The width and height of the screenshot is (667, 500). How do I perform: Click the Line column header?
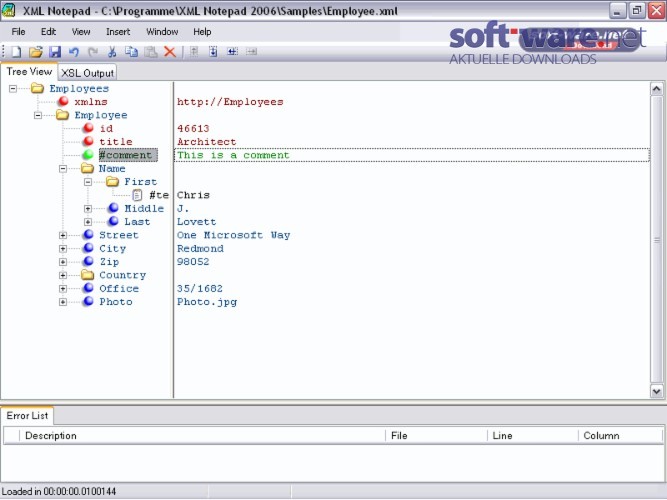533,436
